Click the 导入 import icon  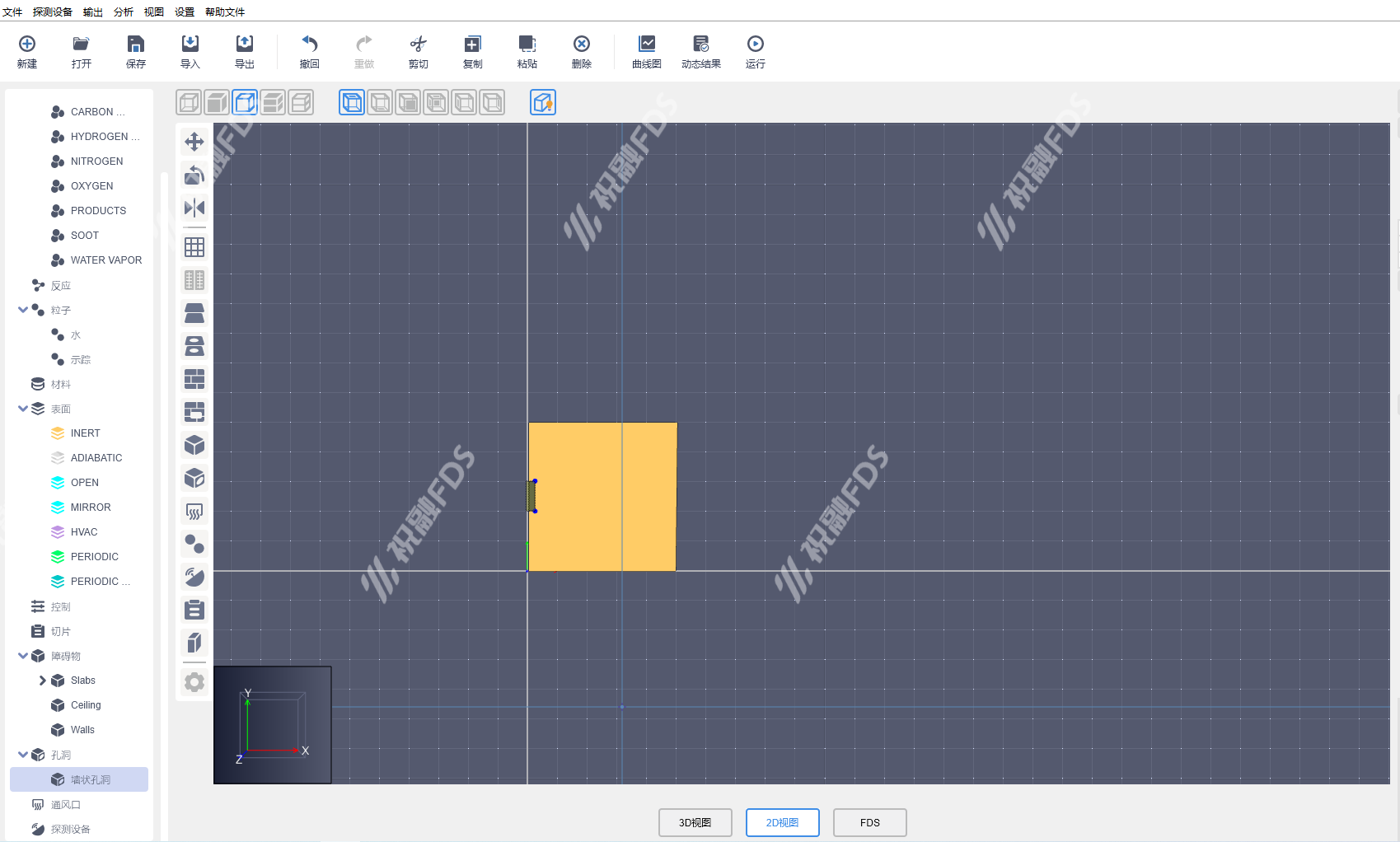(x=190, y=51)
